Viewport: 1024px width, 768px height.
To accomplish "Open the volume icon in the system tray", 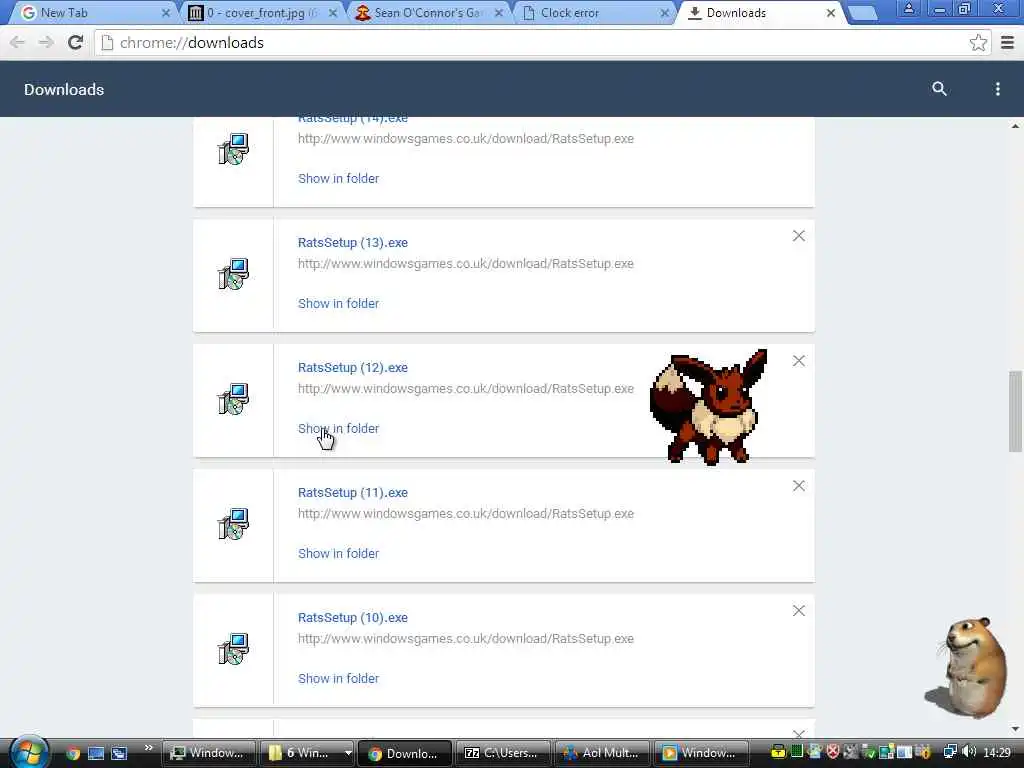I will [x=969, y=752].
